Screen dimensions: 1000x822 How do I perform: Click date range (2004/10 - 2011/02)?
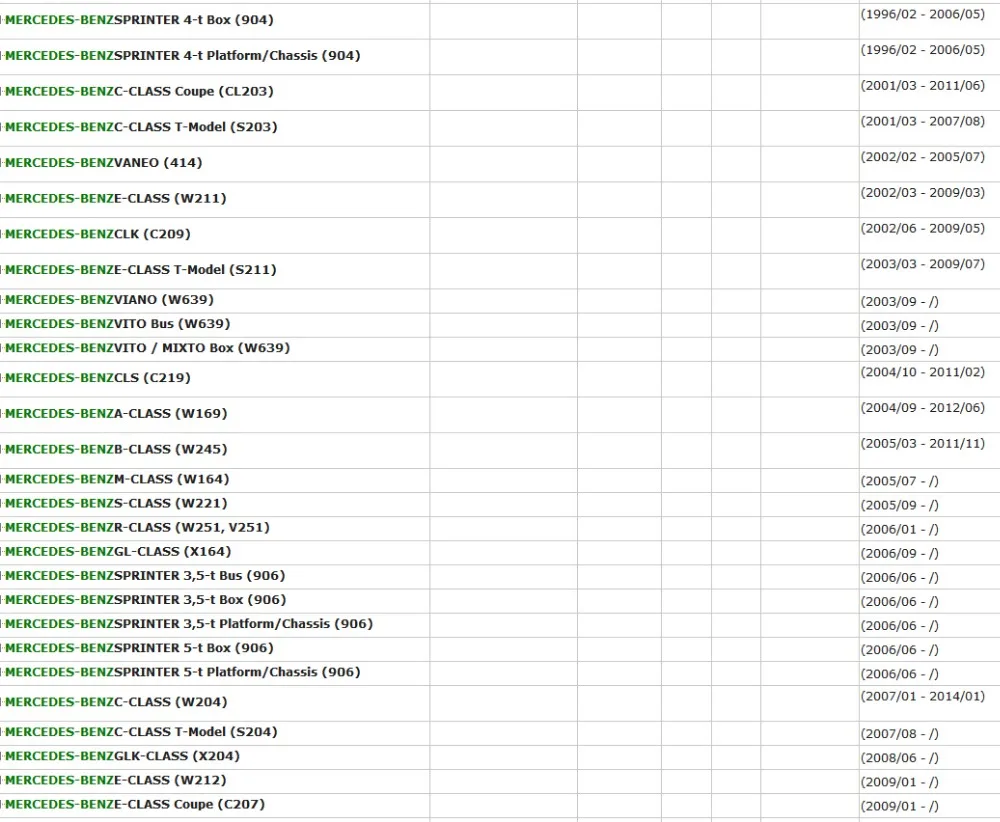923,373
